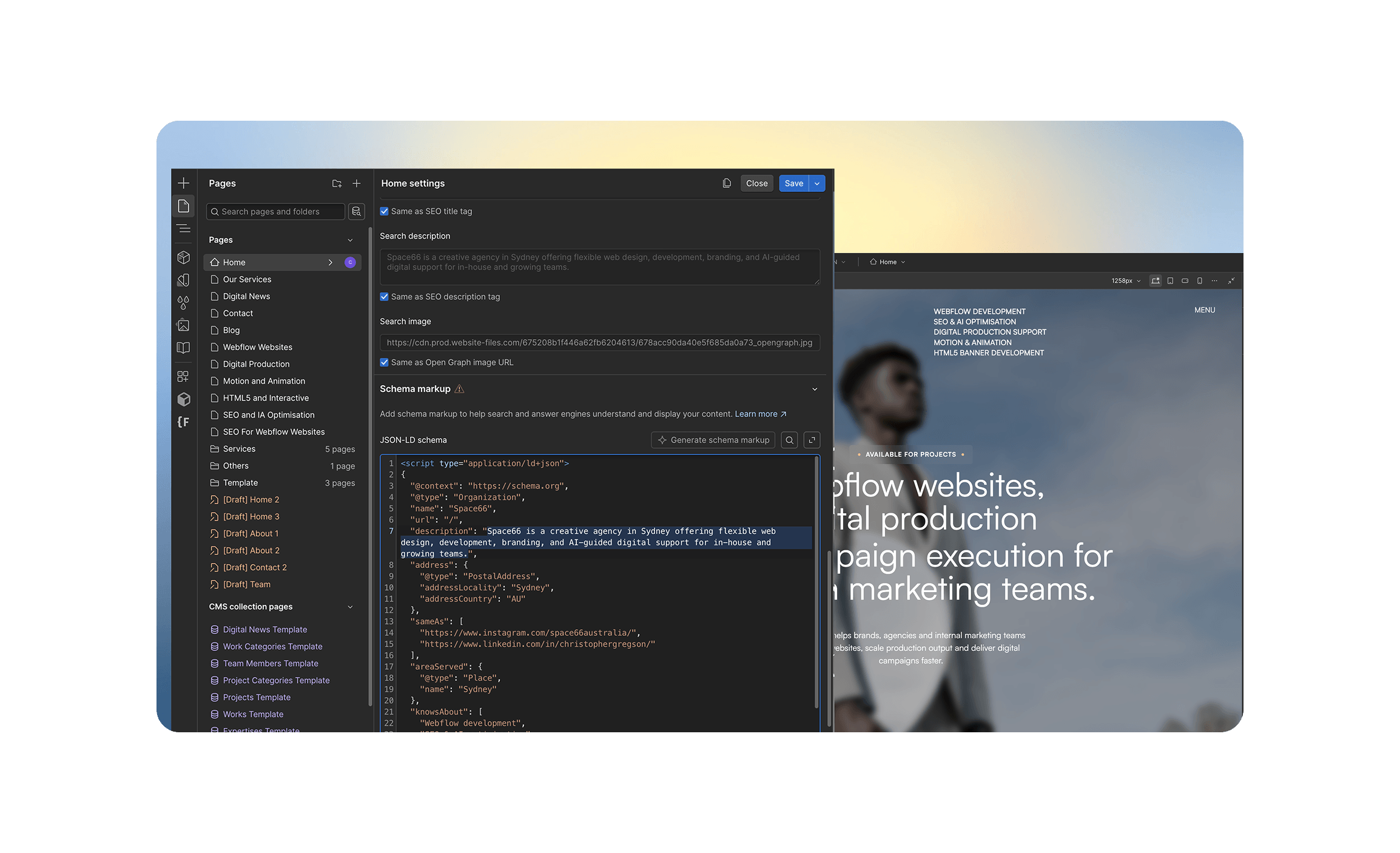This screenshot has width=1400, height=853.
Task: Click the Pages list scrollbar
Action: (370, 467)
